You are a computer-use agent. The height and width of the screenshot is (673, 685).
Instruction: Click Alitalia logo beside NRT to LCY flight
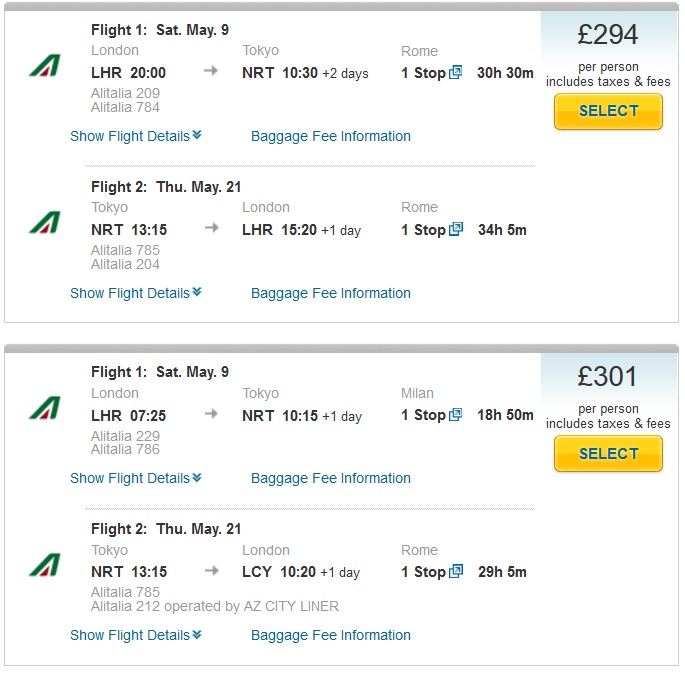[x=45, y=565]
